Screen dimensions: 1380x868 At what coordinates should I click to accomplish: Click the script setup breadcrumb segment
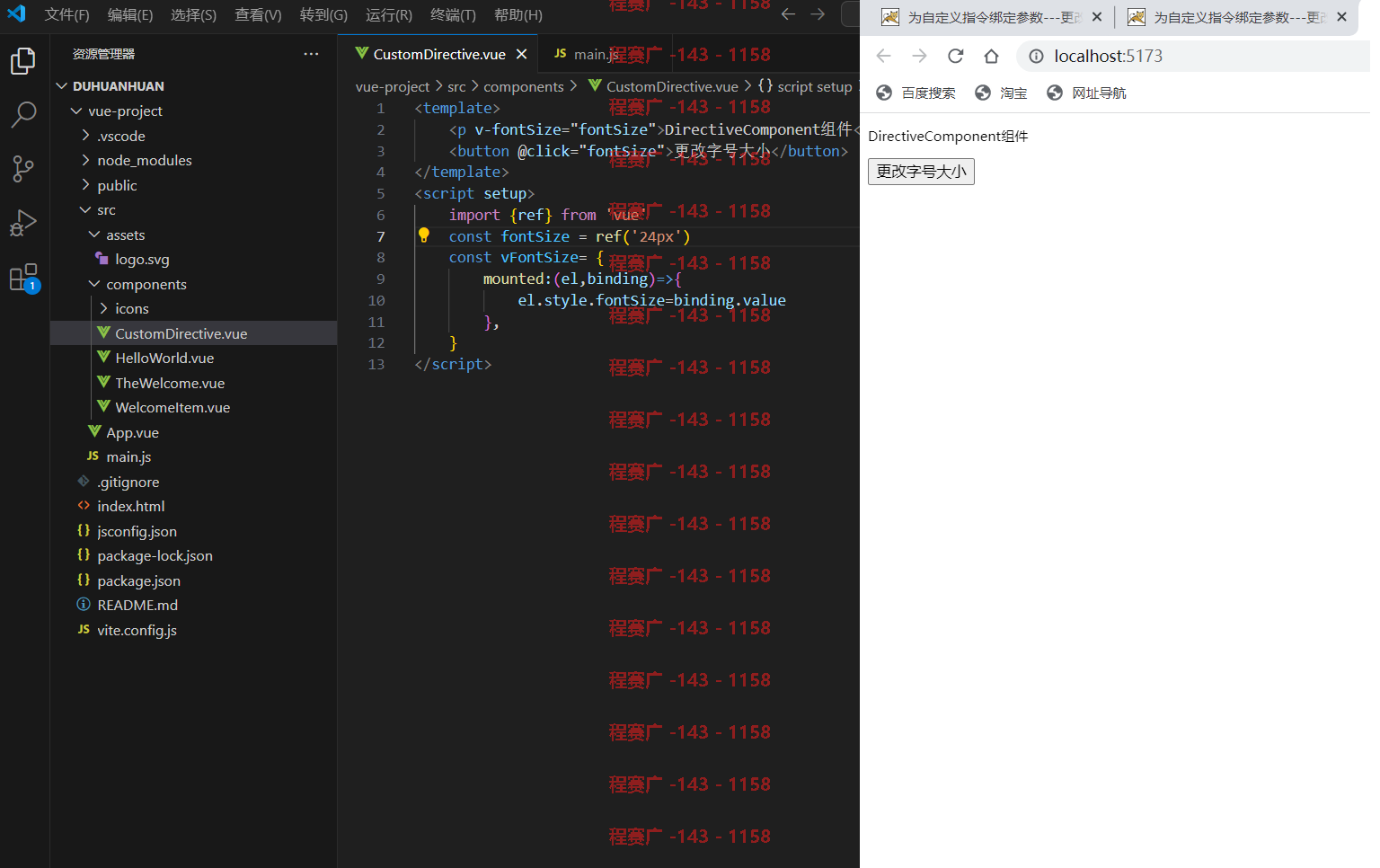805,86
